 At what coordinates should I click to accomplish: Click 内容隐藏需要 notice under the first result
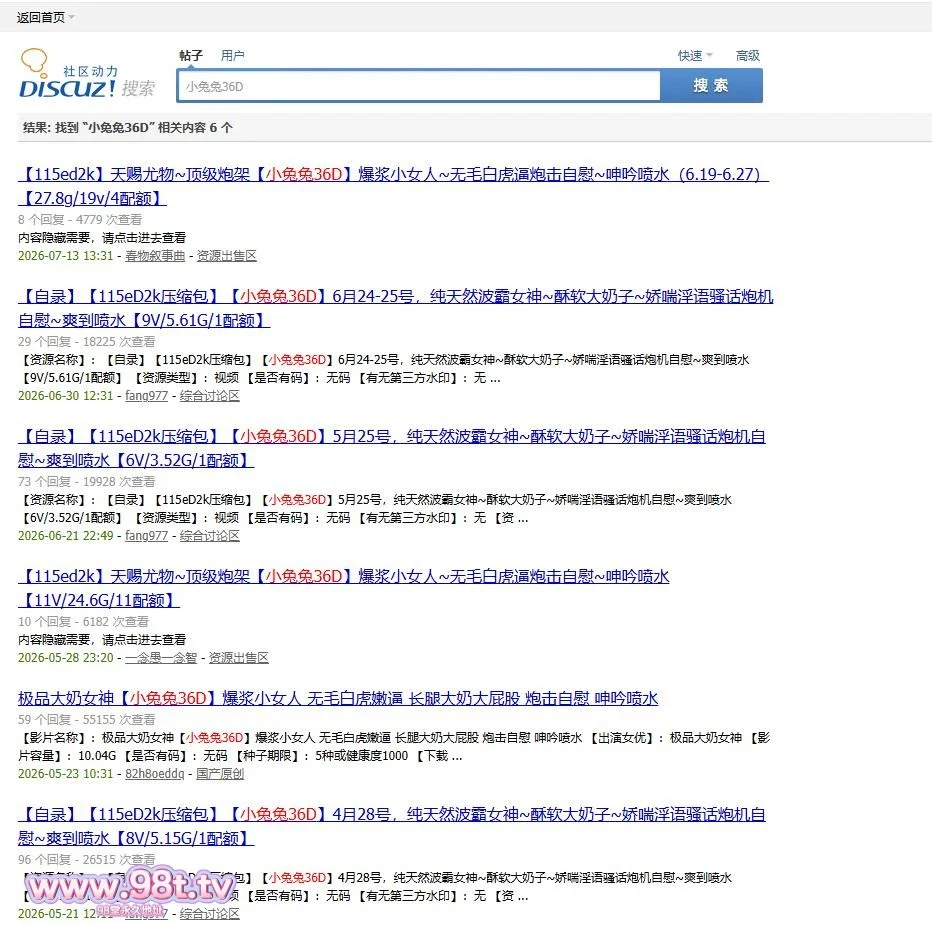tap(102, 238)
